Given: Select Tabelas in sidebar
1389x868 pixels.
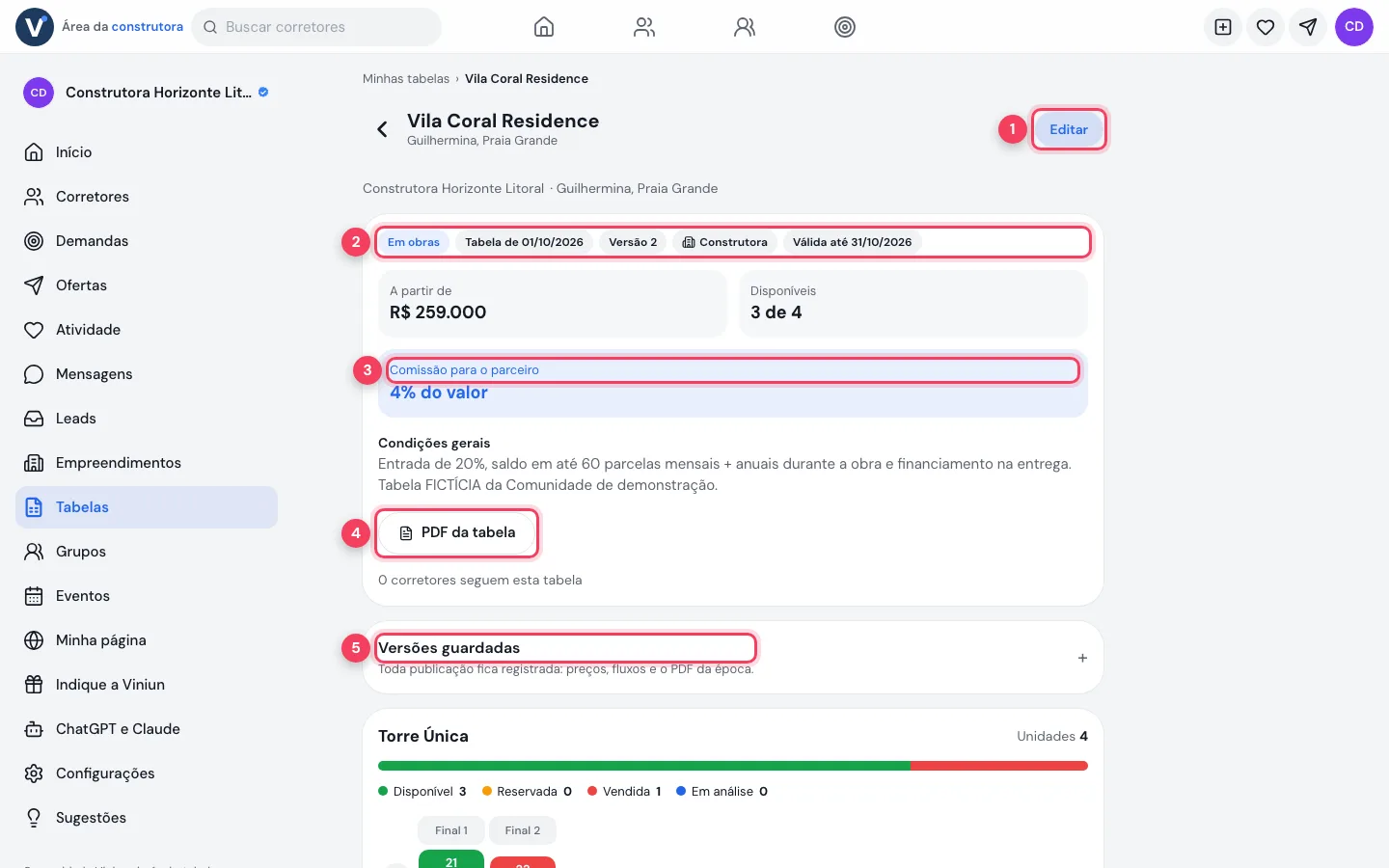Looking at the screenshot, I should 147,507.
